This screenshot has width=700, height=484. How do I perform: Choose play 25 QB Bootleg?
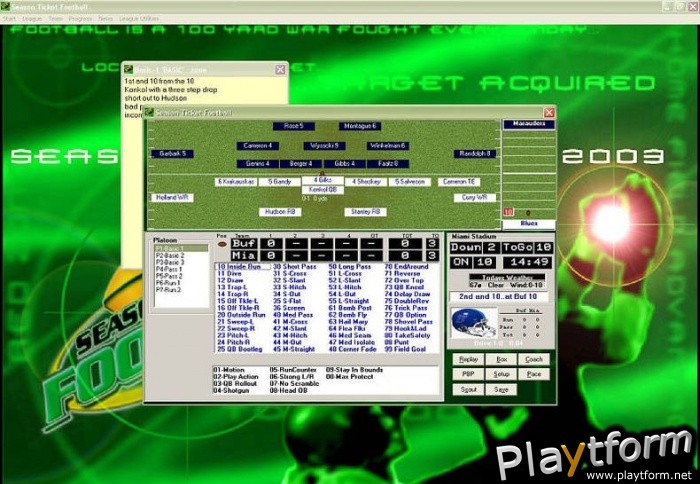point(240,349)
